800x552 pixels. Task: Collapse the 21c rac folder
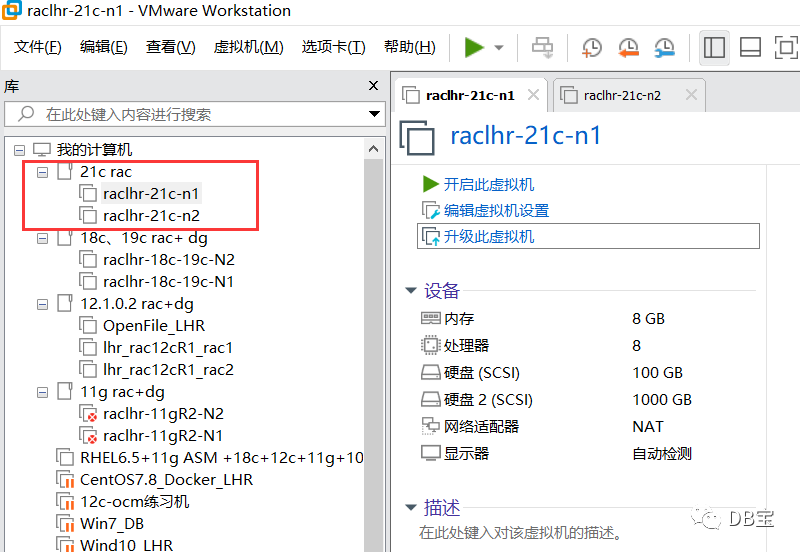click(42, 172)
